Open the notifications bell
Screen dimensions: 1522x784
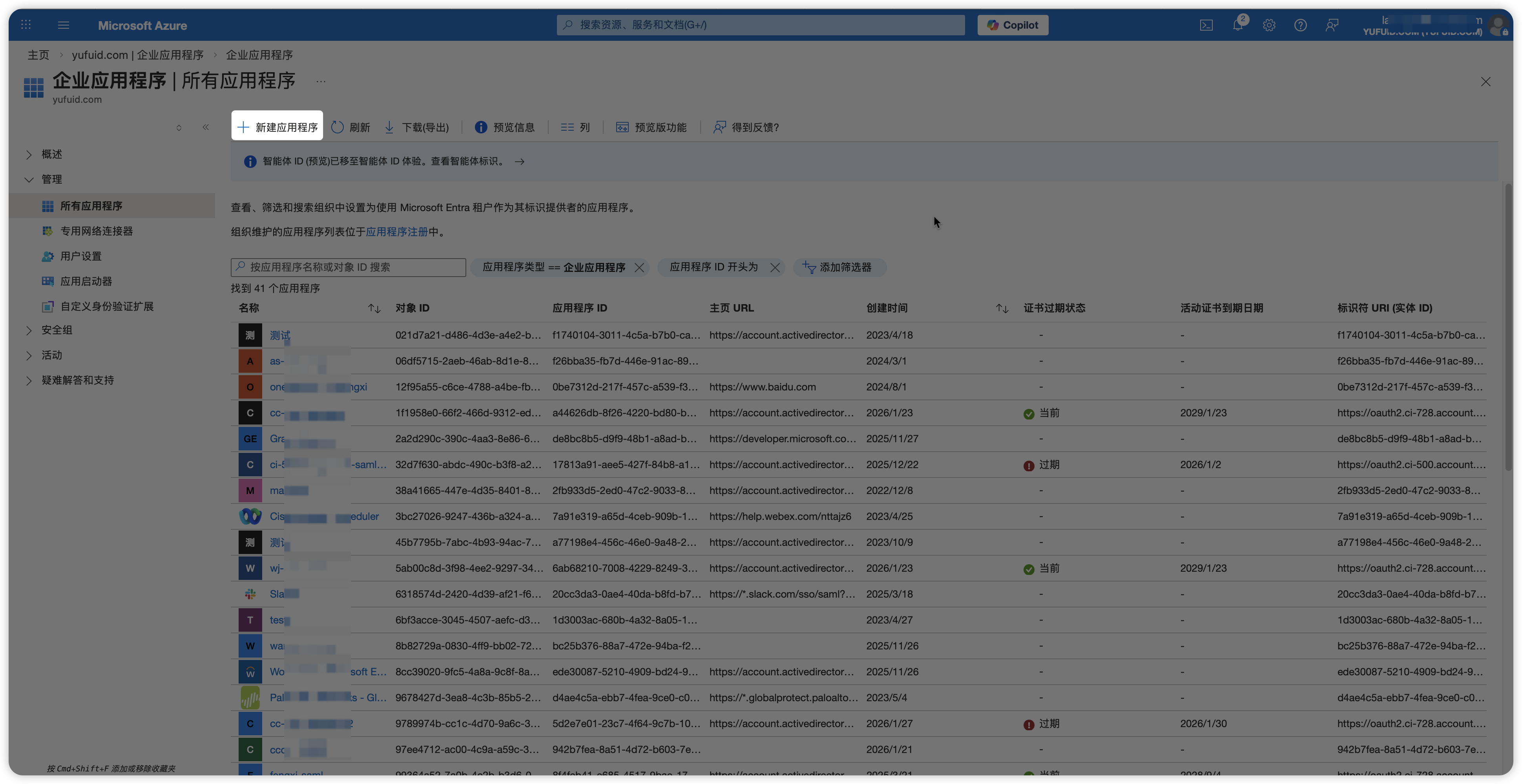[1237, 26]
